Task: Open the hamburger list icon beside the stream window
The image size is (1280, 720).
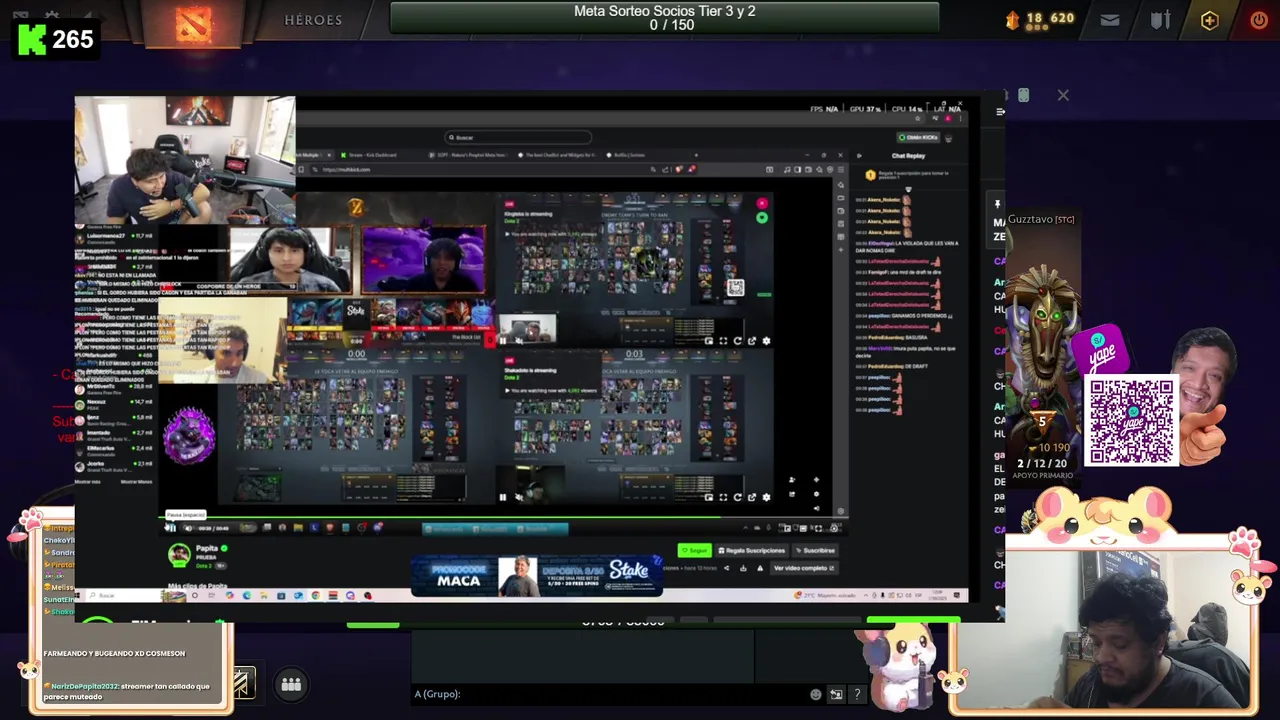Action: point(1000,112)
